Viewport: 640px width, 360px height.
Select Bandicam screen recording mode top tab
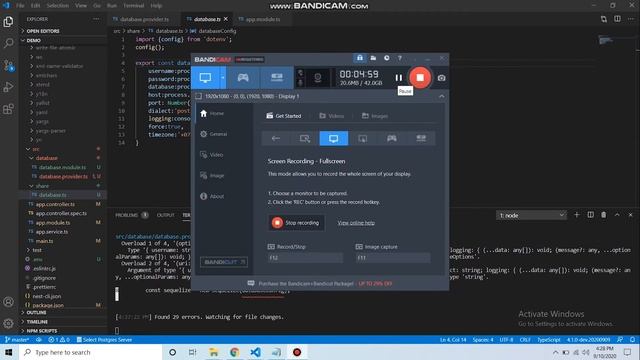tap(205, 78)
